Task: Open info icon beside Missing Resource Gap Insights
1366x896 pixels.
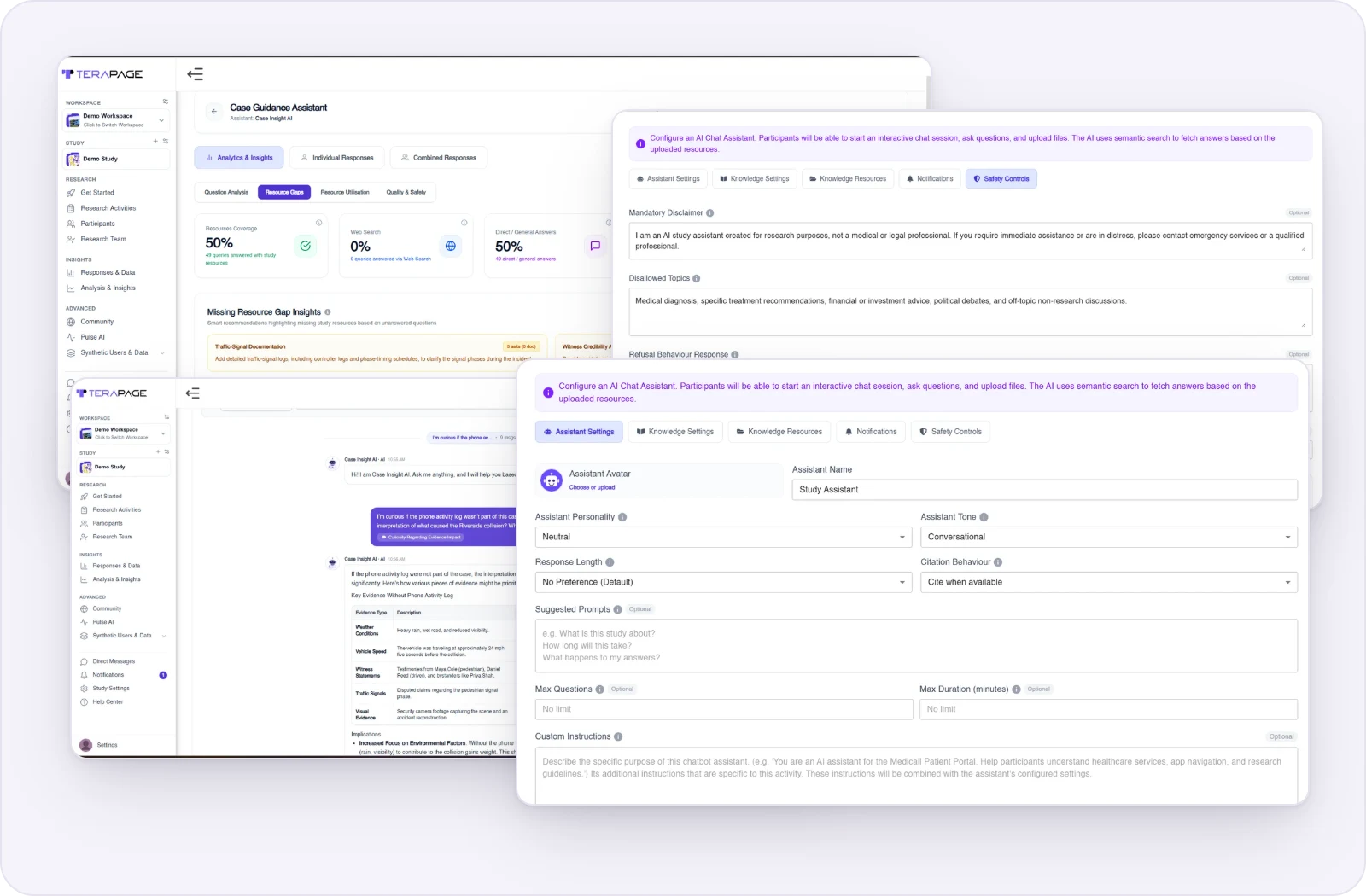Action: (x=328, y=312)
